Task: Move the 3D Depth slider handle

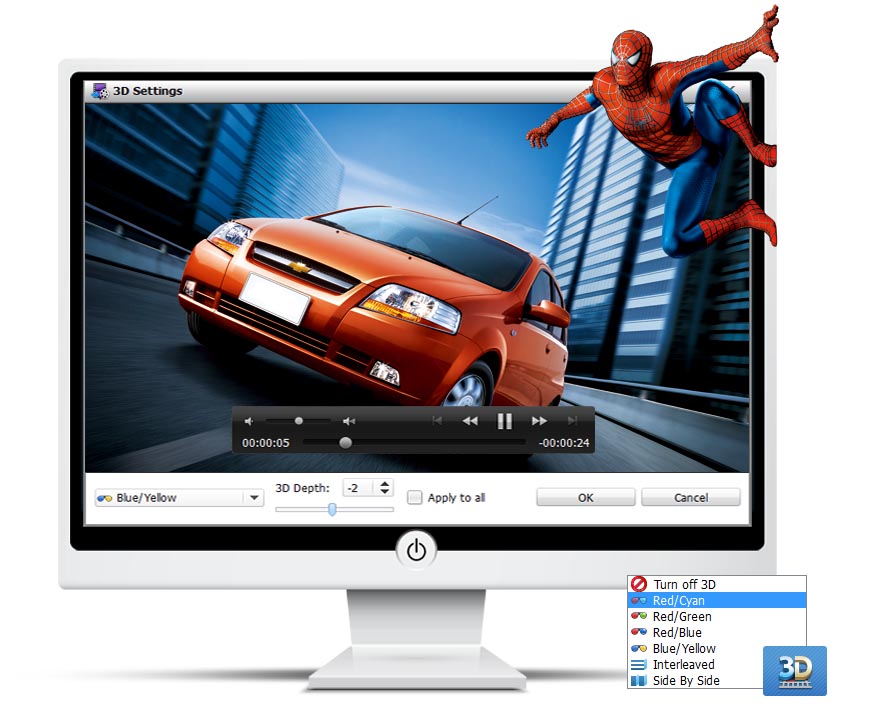Action: point(332,509)
